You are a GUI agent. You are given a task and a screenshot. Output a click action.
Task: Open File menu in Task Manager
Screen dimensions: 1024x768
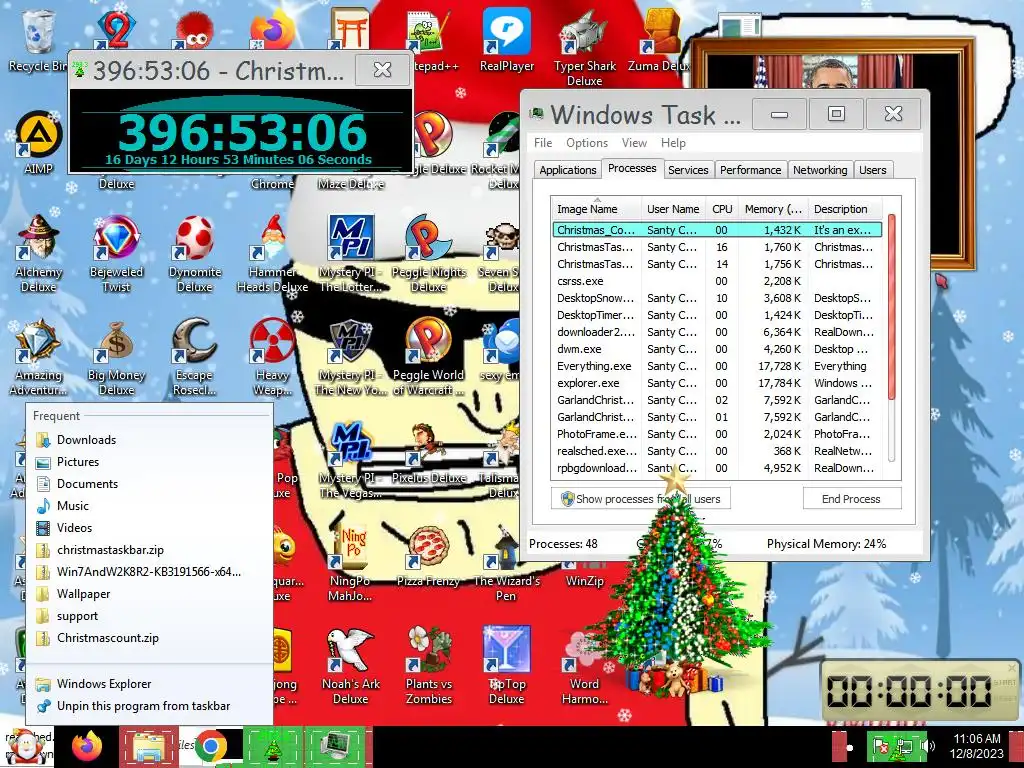[x=543, y=142]
